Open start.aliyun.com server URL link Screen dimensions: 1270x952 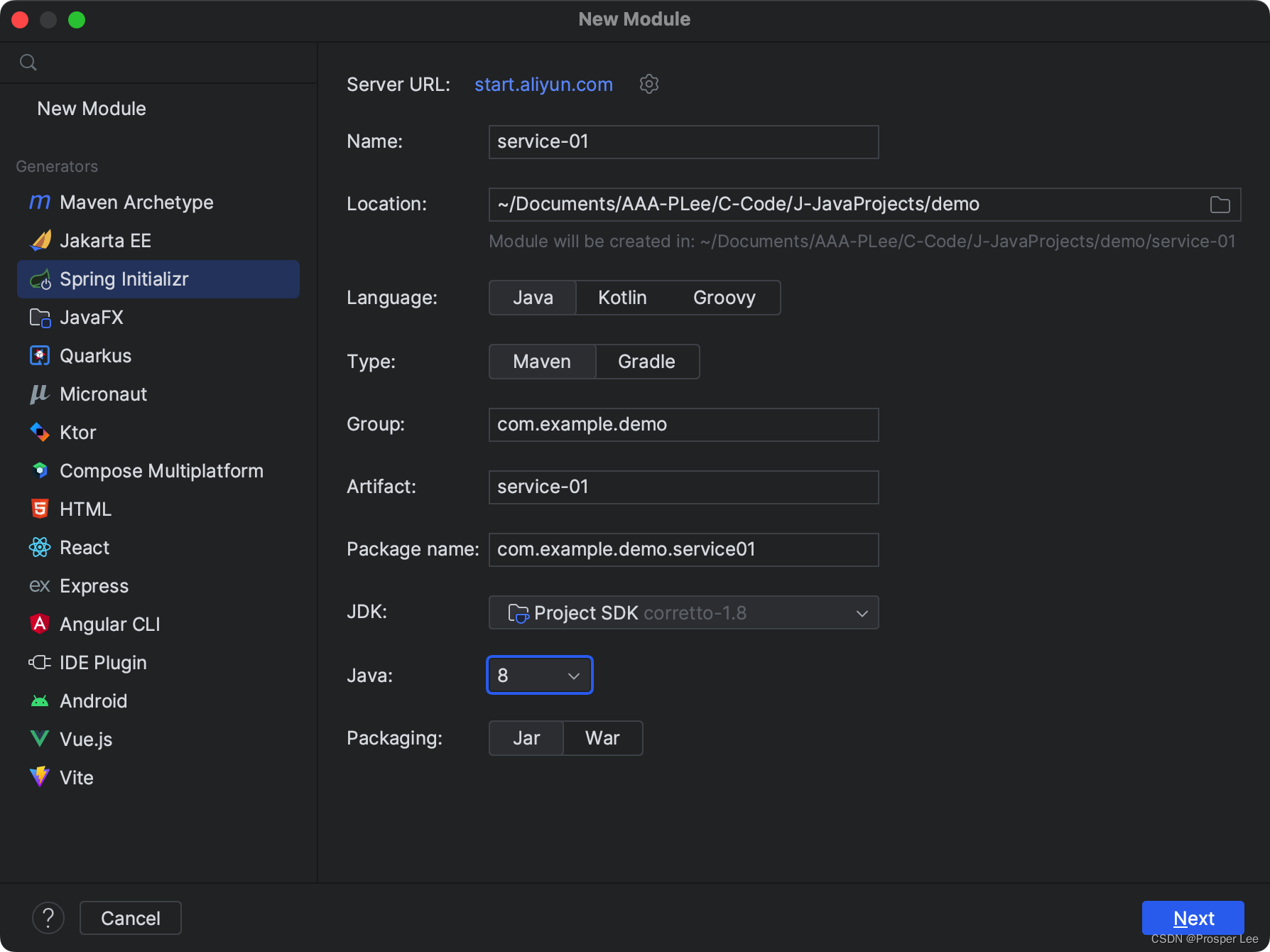tap(543, 85)
